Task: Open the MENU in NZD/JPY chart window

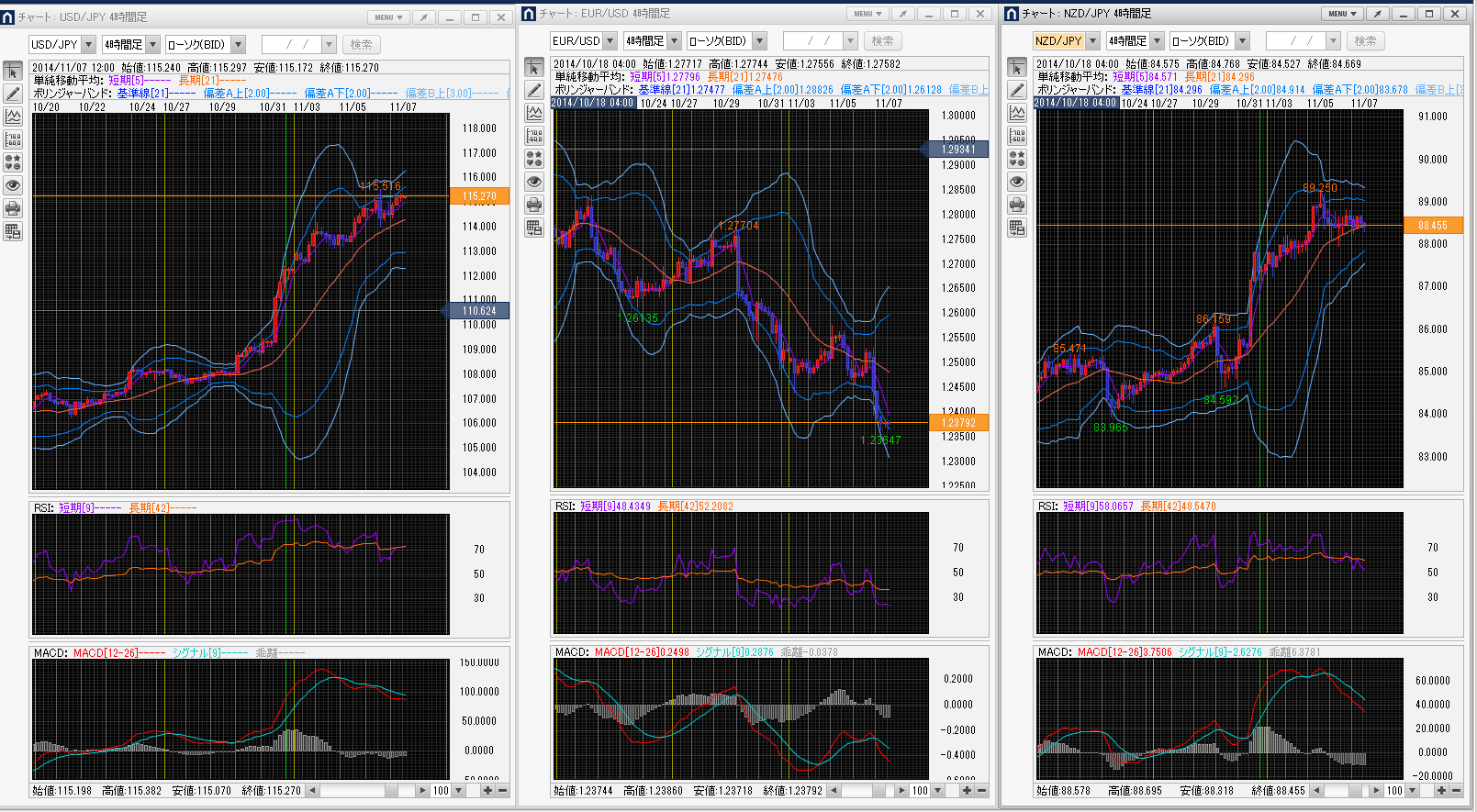Action: click(x=1342, y=14)
